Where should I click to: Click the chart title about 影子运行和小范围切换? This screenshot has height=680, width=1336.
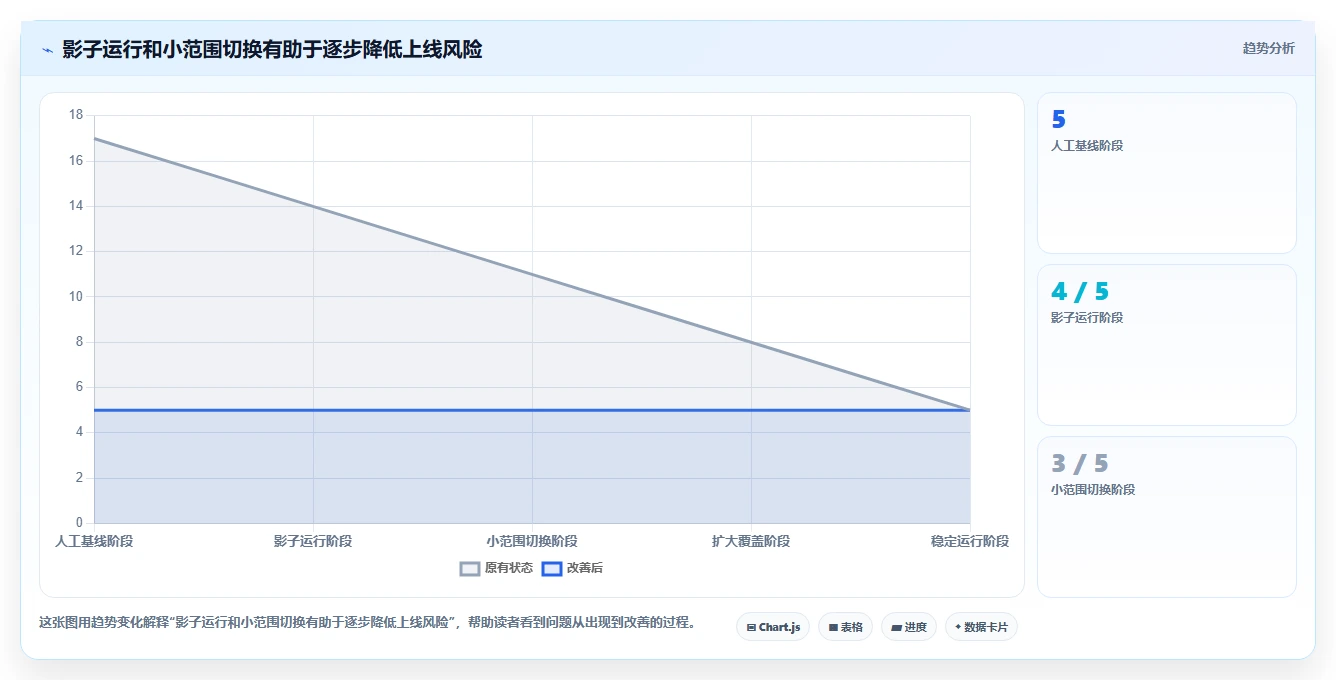[x=272, y=49]
